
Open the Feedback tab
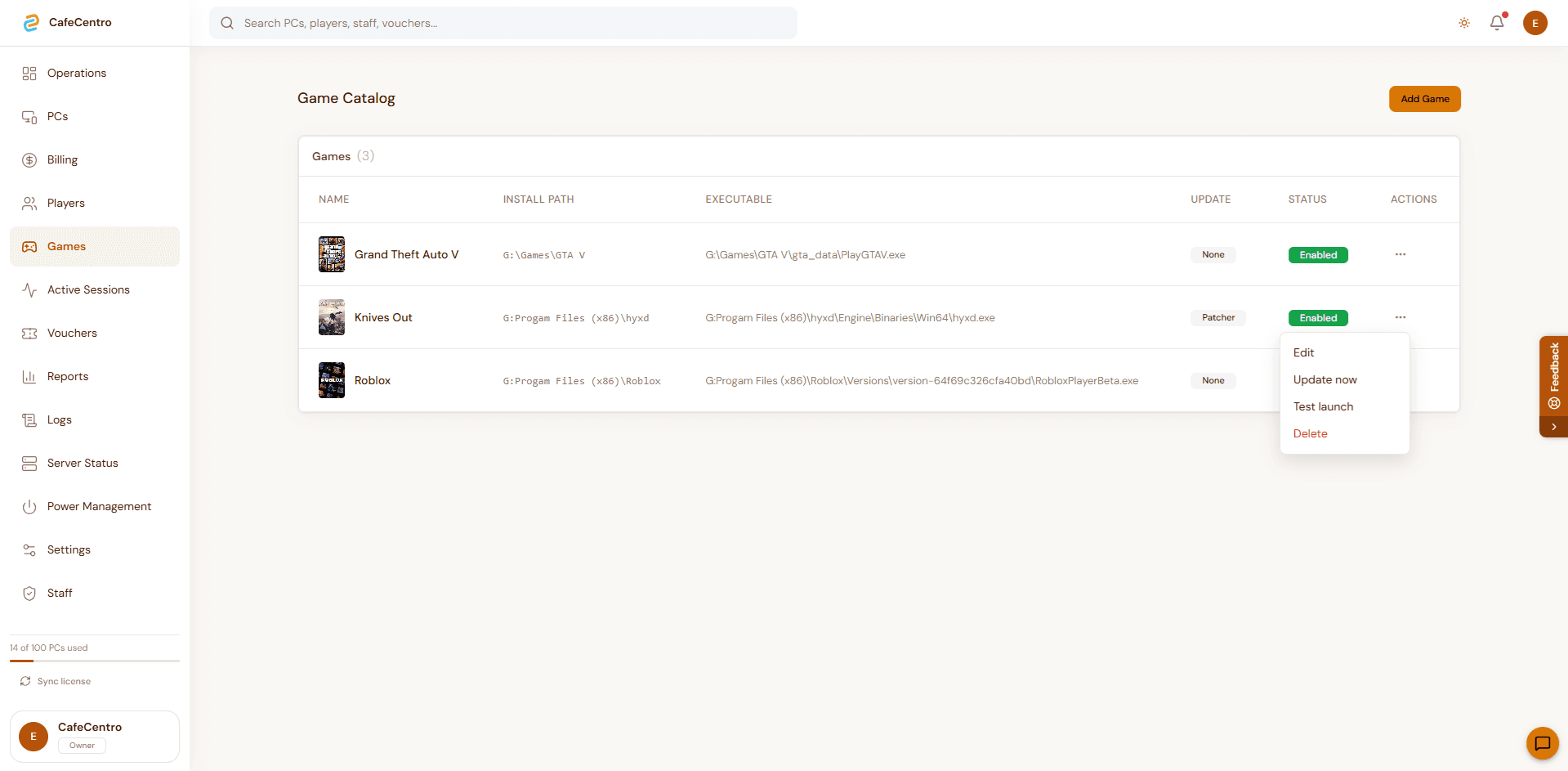1553,376
